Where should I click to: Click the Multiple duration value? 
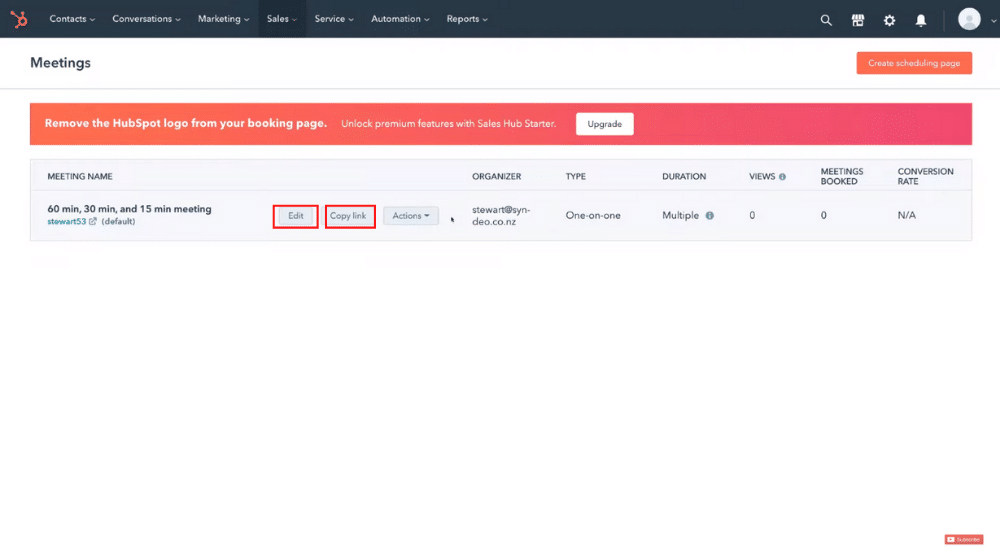click(x=680, y=216)
